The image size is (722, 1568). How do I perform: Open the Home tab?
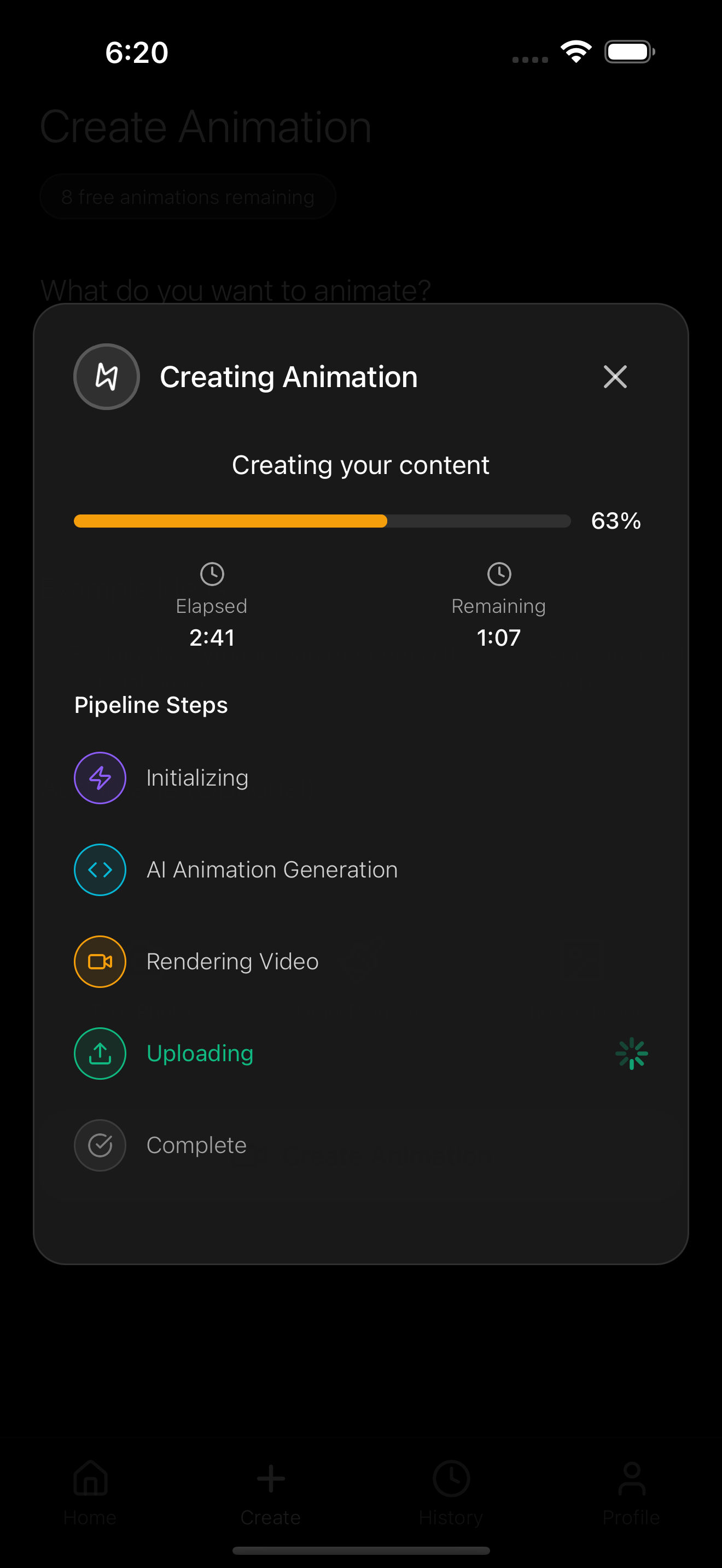coord(90,1493)
